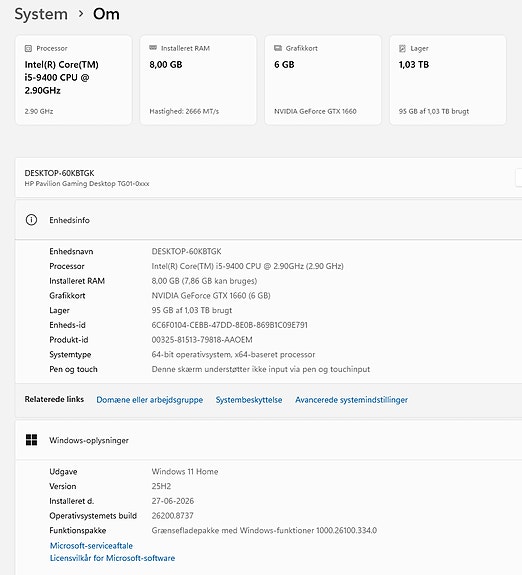Open Avancerede systemindstillinger link
The height and width of the screenshot is (575, 522).
(x=351, y=400)
